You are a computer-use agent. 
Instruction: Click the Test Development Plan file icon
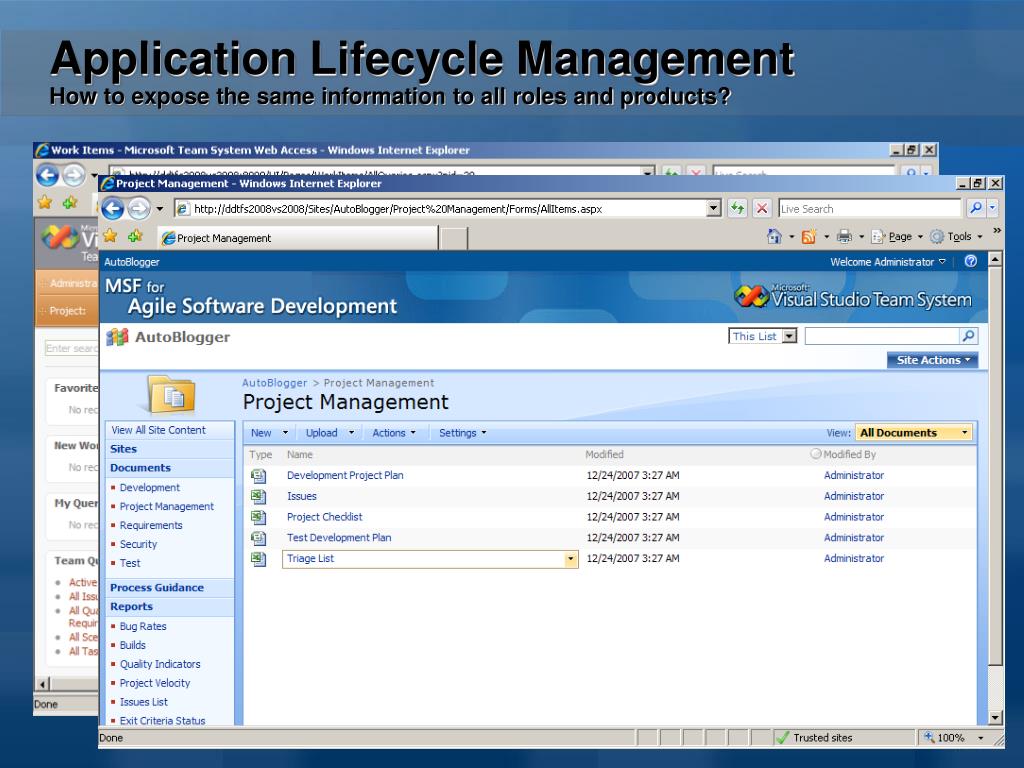pyautogui.click(x=259, y=538)
